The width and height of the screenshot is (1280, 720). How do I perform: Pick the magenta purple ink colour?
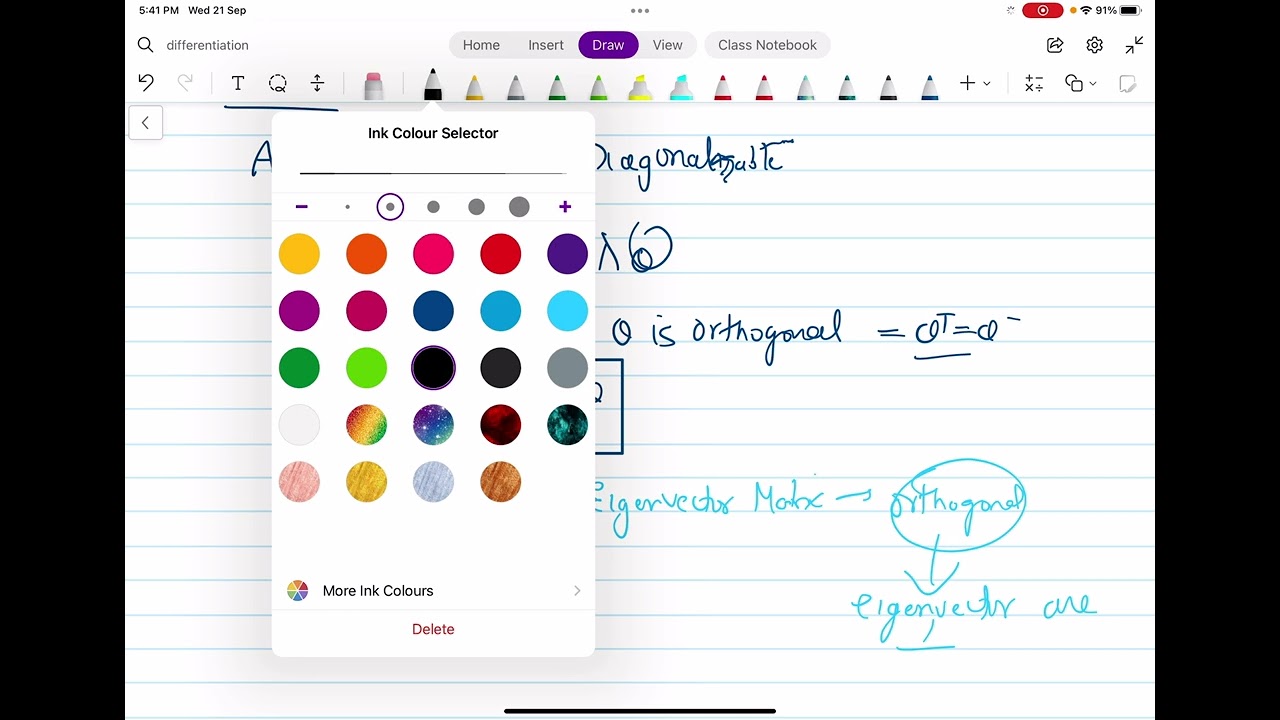(299, 311)
